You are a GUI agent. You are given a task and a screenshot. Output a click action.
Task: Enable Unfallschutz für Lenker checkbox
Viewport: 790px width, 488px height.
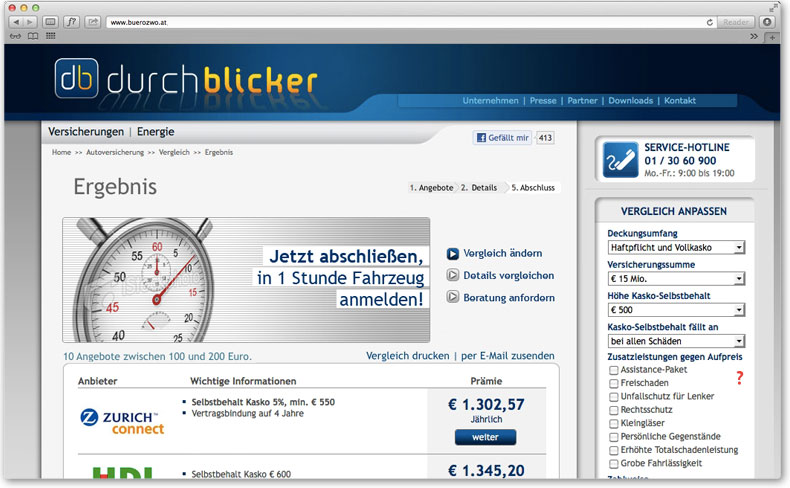pos(613,397)
